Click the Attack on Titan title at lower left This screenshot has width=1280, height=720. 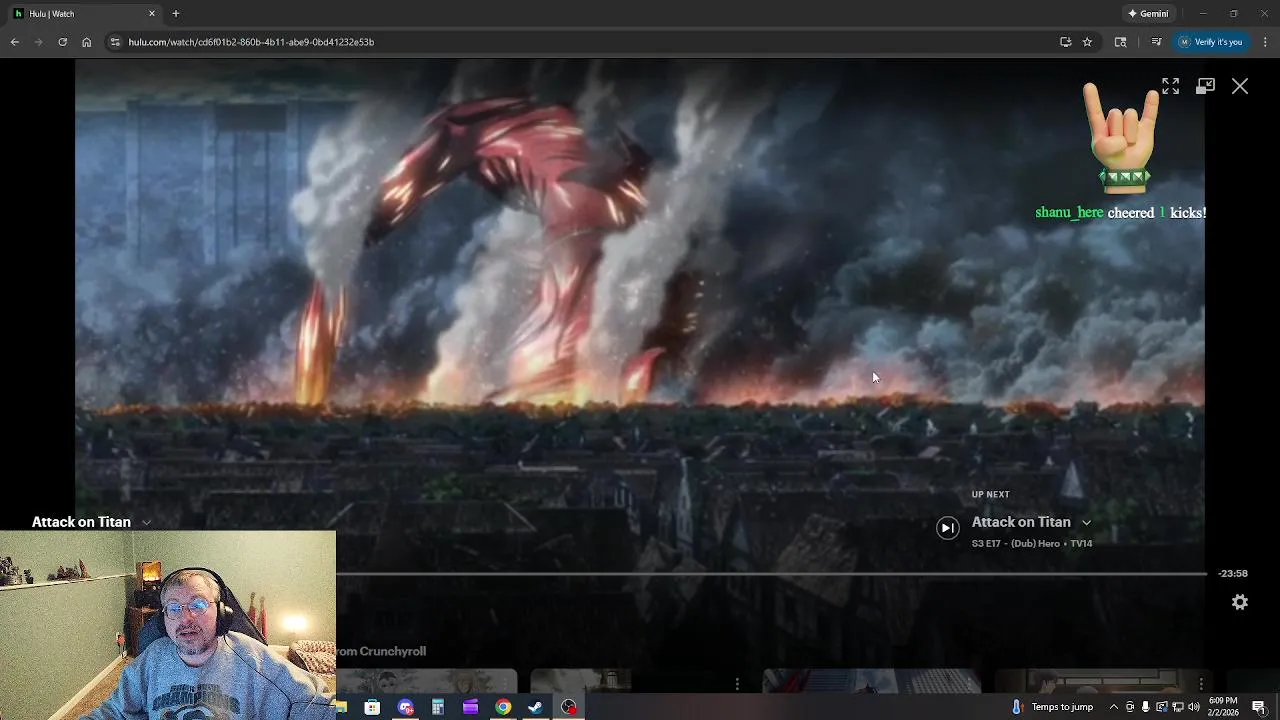(x=81, y=522)
